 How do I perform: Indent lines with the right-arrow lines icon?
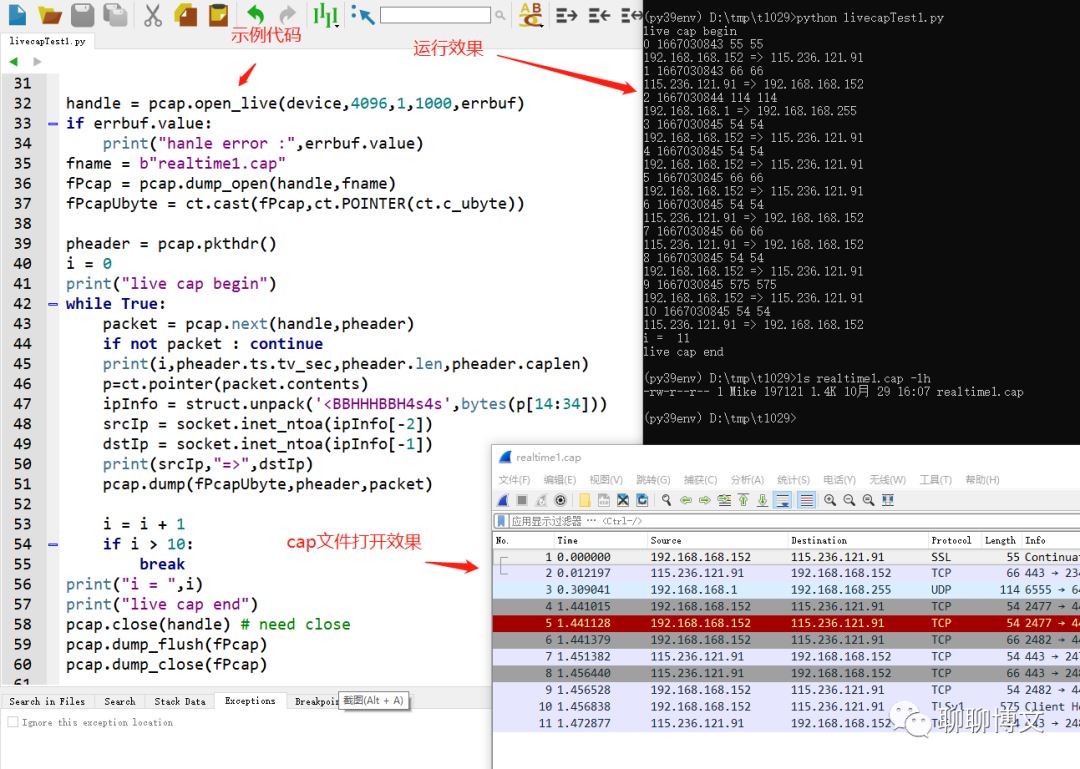566,14
